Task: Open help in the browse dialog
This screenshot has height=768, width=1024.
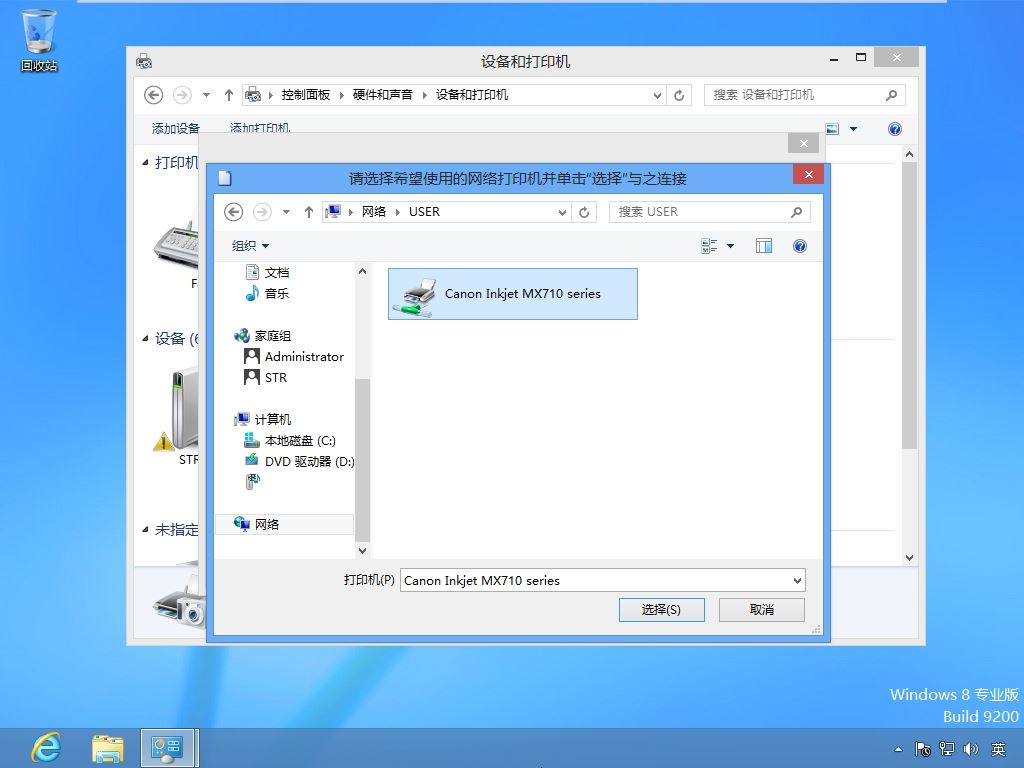Action: pyautogui.click(x=799, y=246)
